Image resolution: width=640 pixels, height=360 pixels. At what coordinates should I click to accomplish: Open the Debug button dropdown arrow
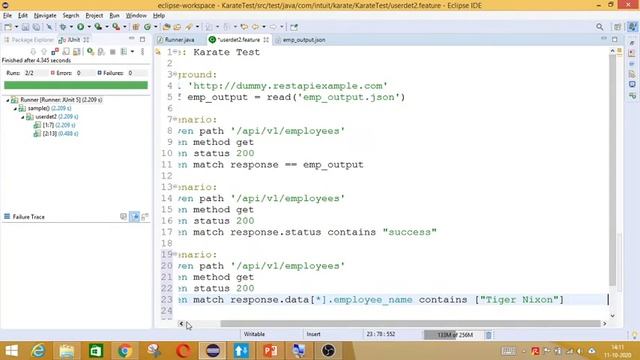click(71, 27)
